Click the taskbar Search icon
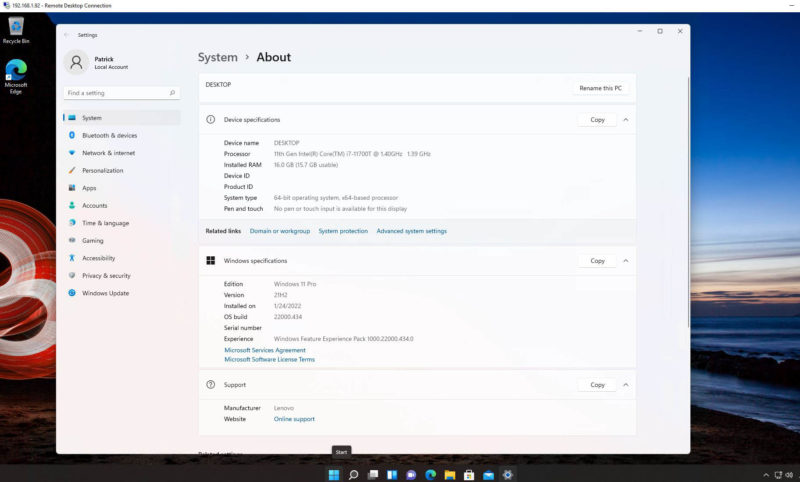This screenshot has width=800, height=482. tap(353, 474)
